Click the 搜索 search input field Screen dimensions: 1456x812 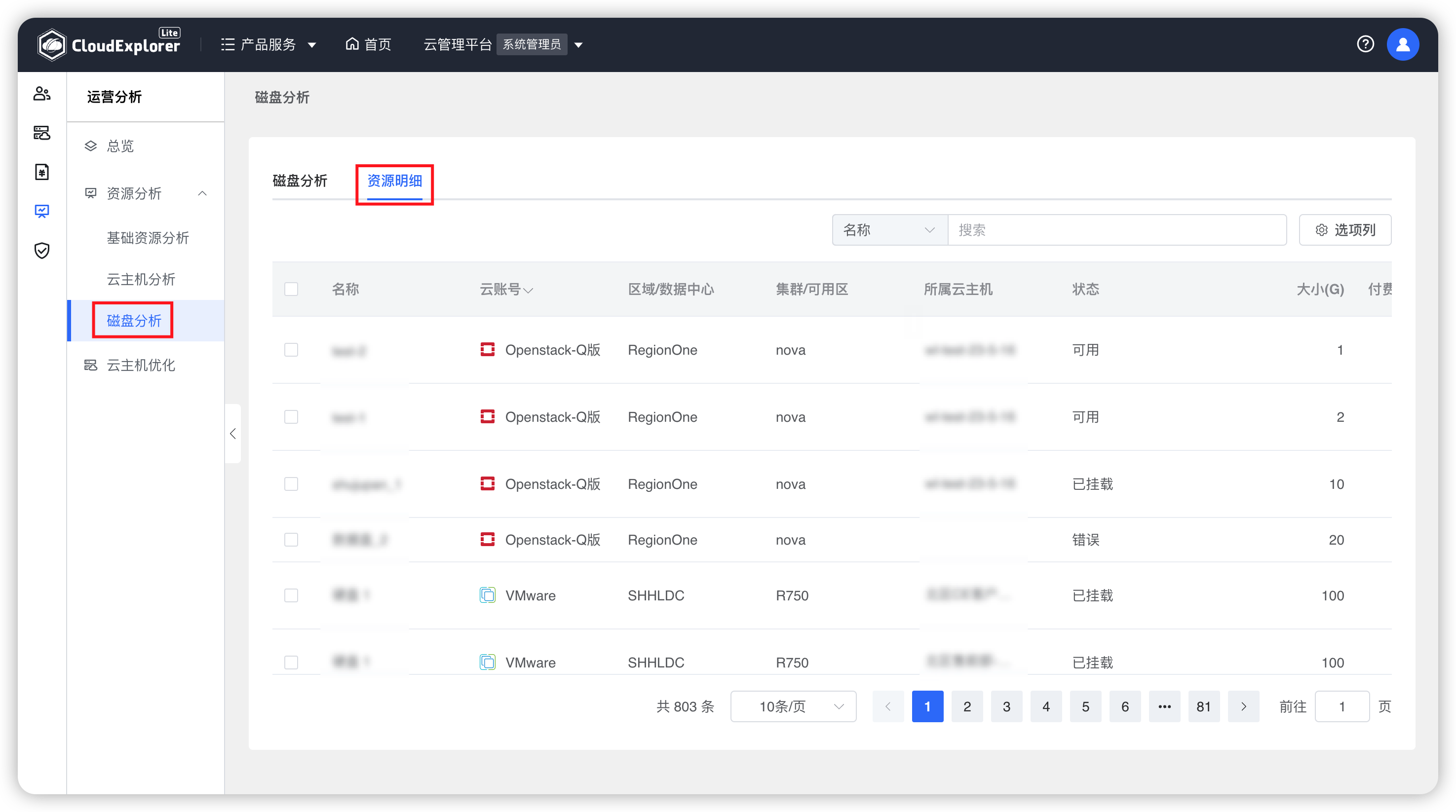(1117, 230)
